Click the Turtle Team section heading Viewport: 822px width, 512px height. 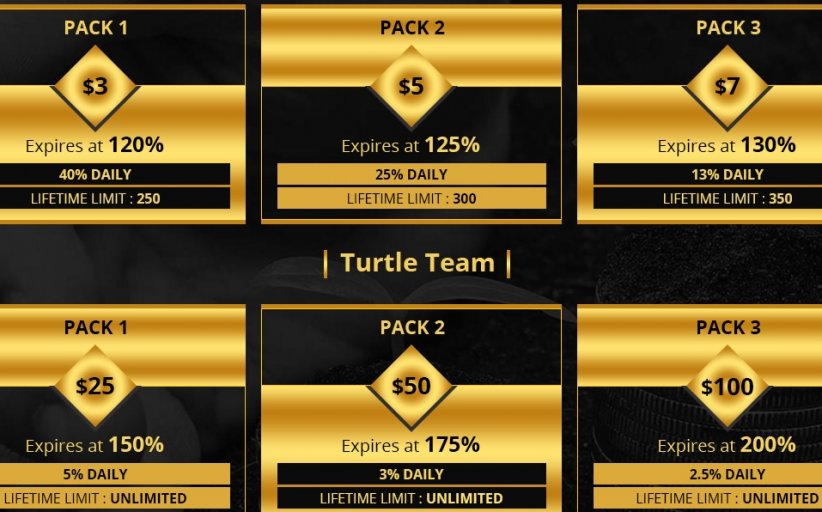[417, 263]
